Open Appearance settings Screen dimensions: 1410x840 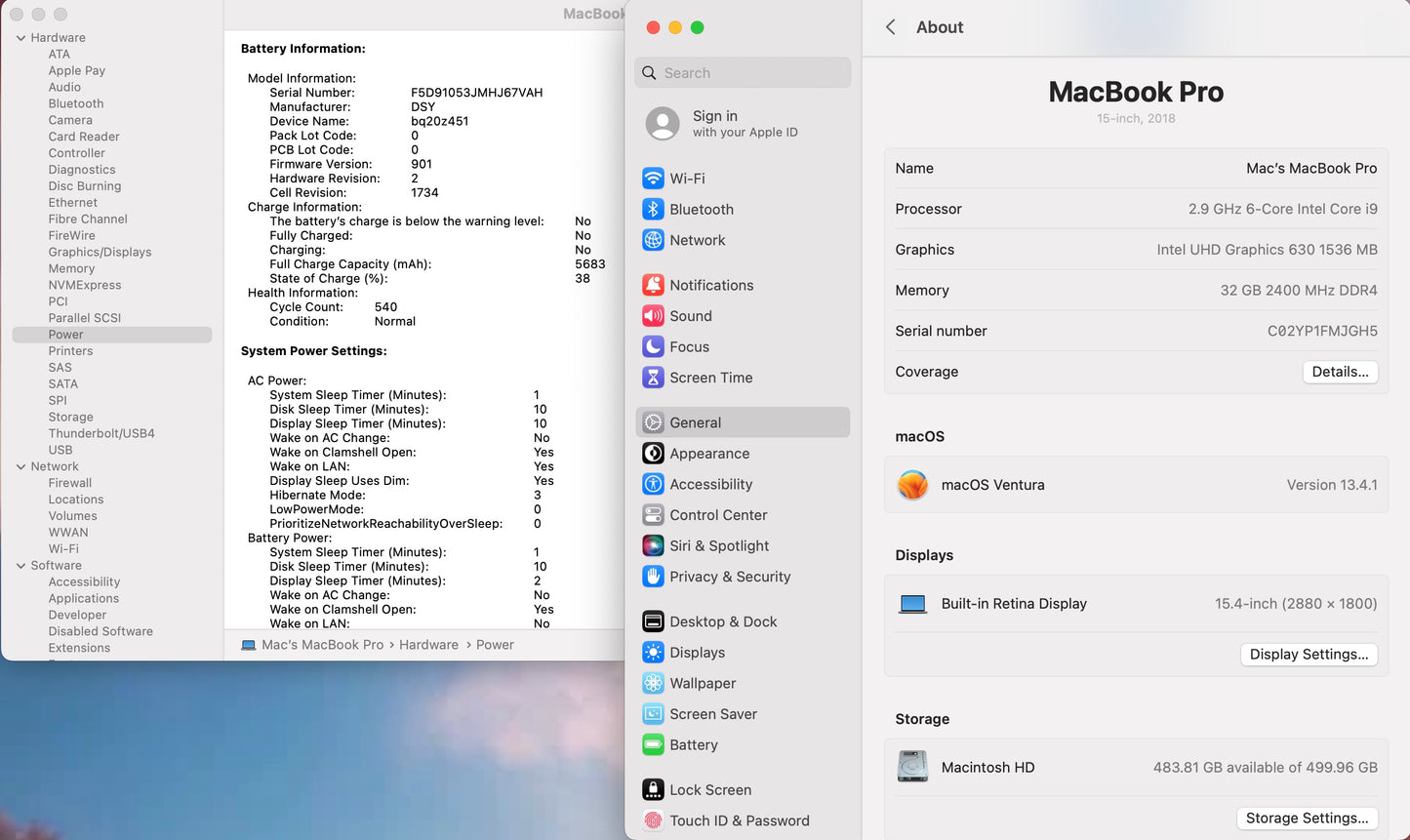709,453
